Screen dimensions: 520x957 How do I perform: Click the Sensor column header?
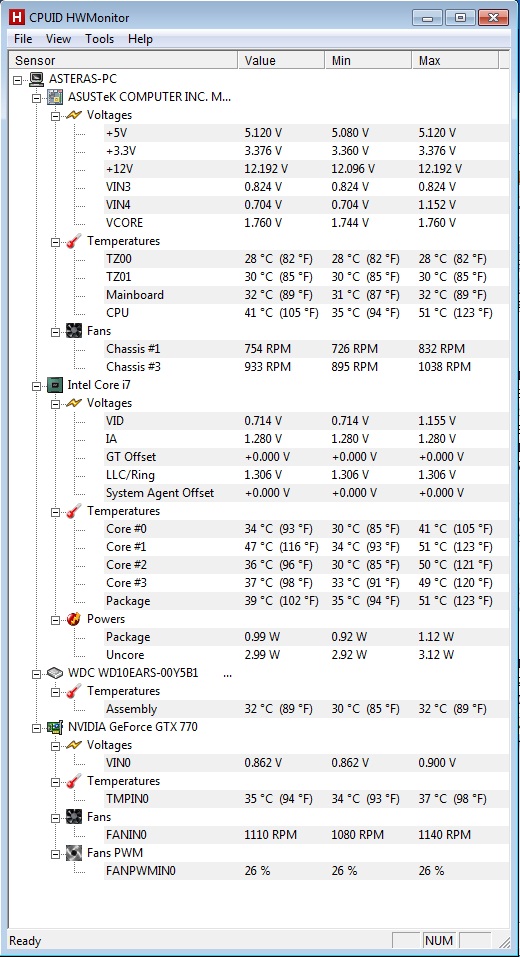pyautogui.click(x=123, y=60)
